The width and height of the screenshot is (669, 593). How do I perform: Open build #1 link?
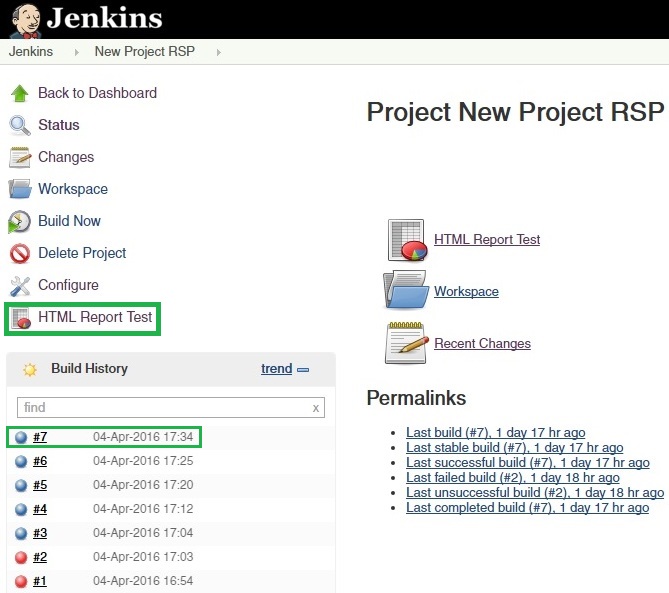pos(40,581)
